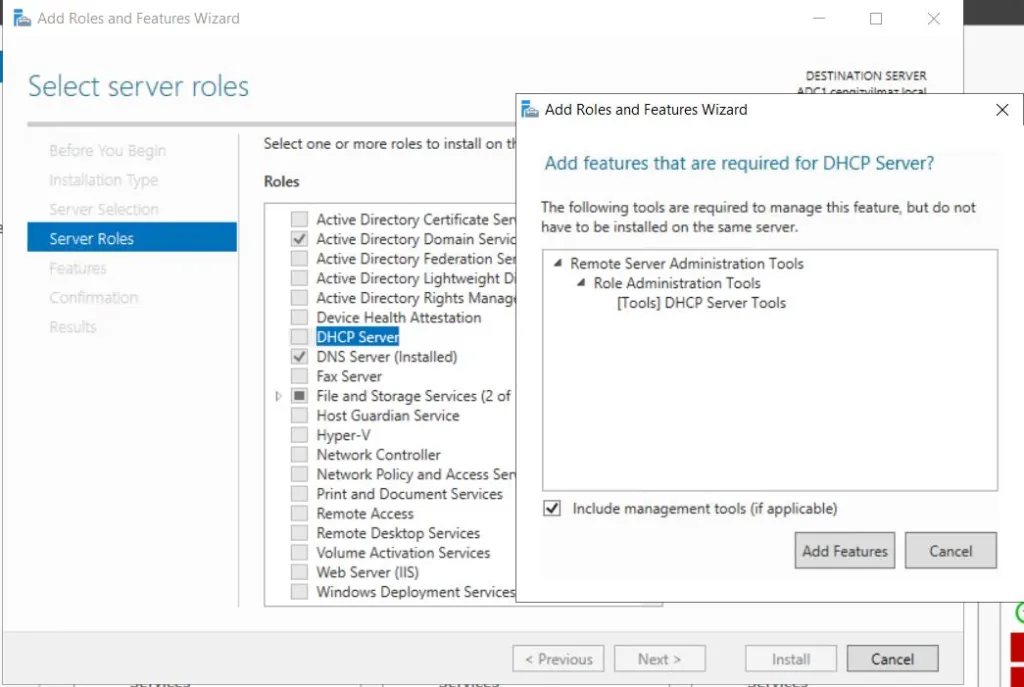This screenshot has width=1024, height=687.
Task: Check Network Policy and Access Services role
Action: click(299, 474)
